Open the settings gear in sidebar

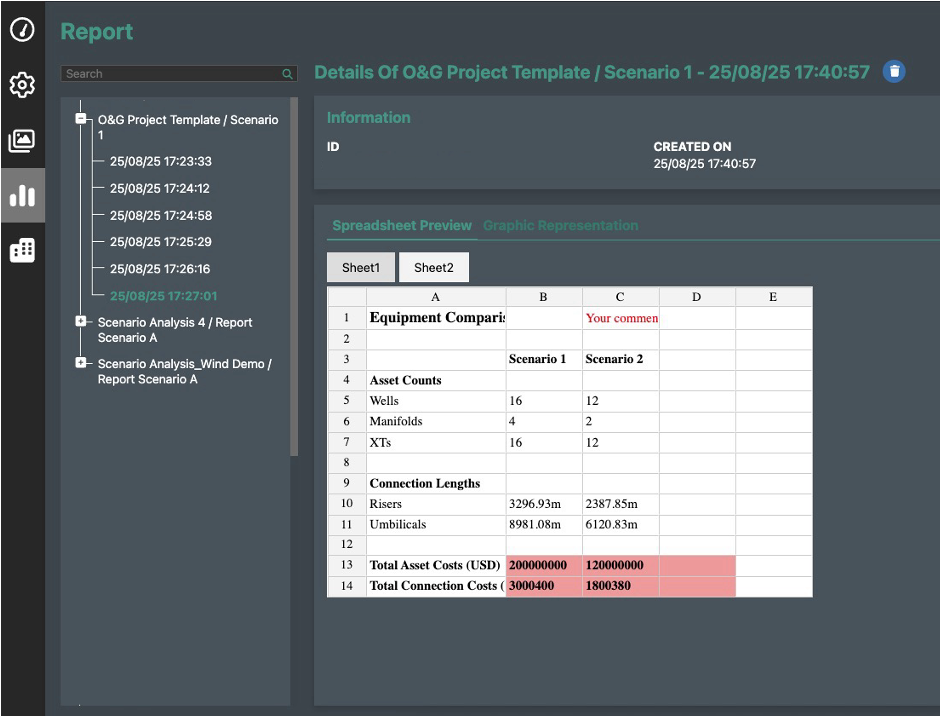pyautogui.click(x=22, y=86)
